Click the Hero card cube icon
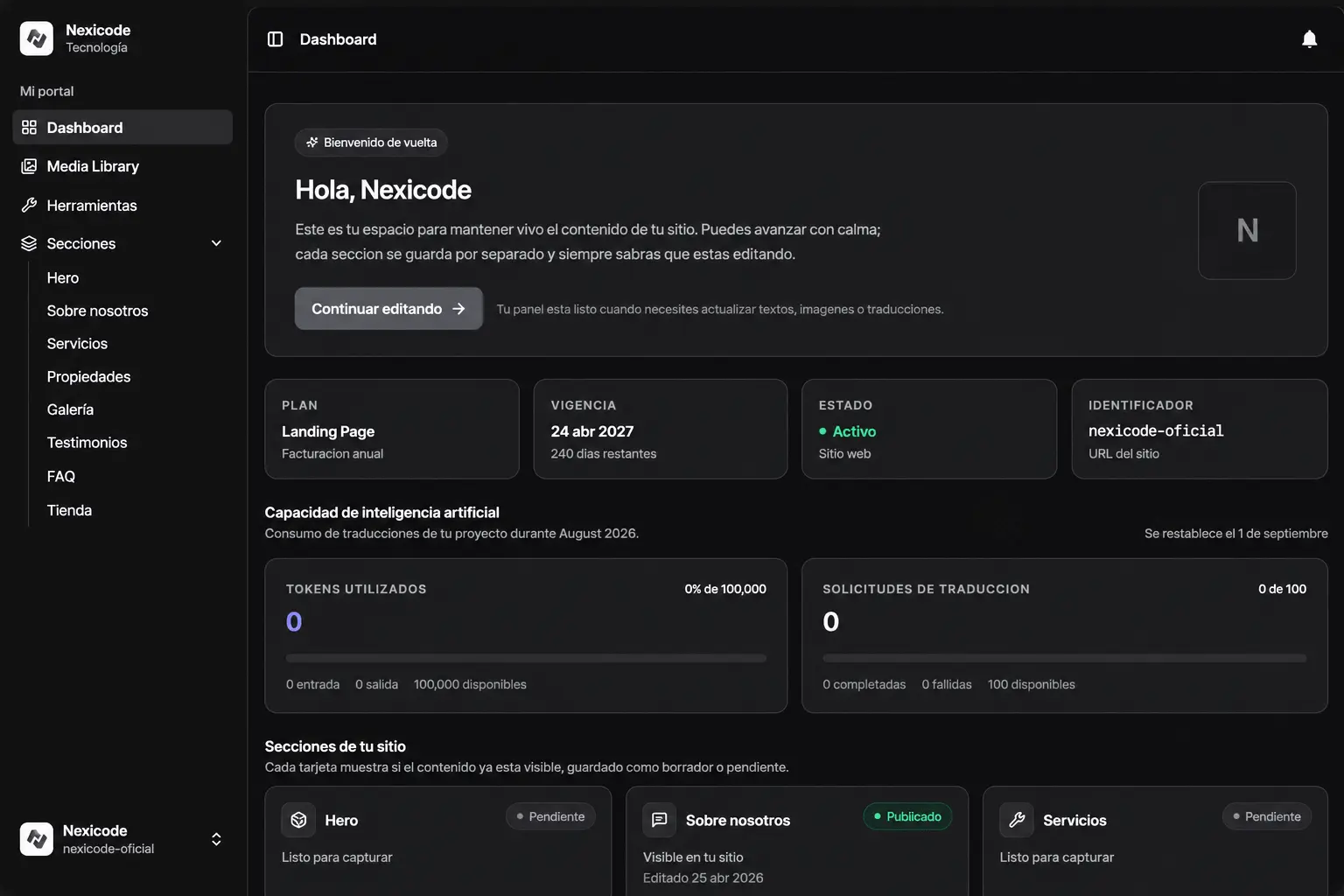The width and height of the screenshot is (1344, 896). (x=298, y=820)
